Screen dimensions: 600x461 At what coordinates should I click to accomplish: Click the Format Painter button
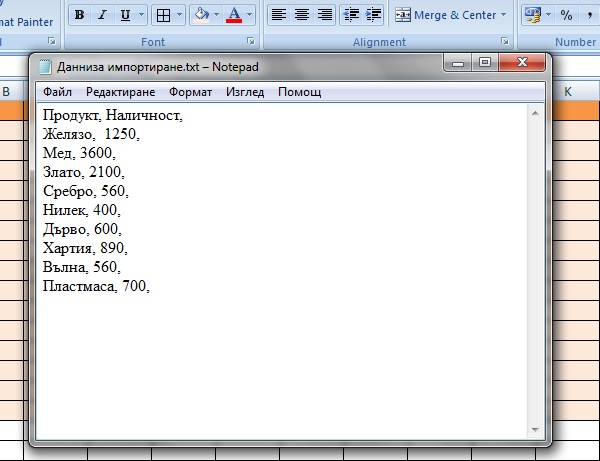click(26, 22)
